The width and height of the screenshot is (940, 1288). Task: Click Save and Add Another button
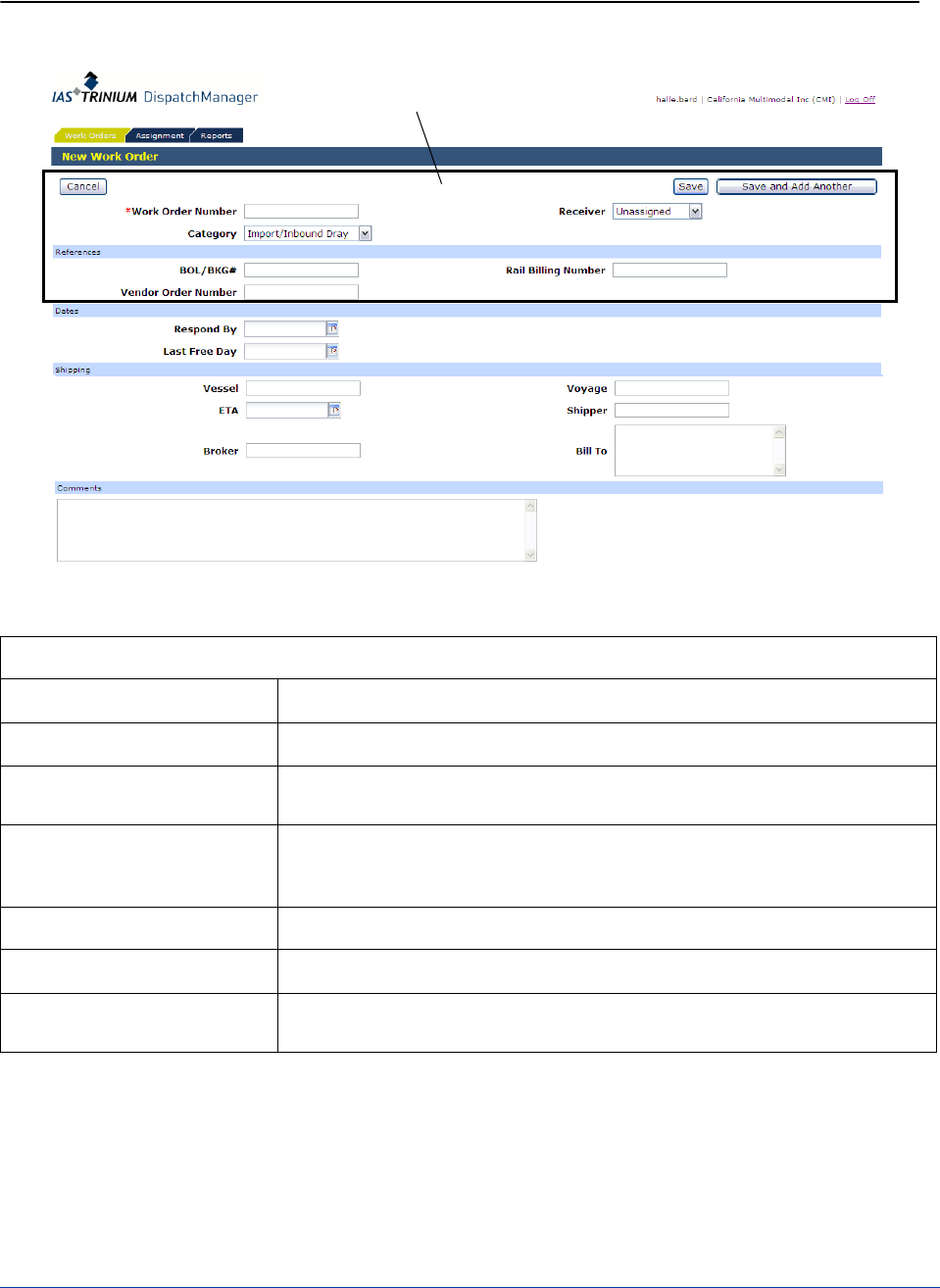[x=797, y=186]
